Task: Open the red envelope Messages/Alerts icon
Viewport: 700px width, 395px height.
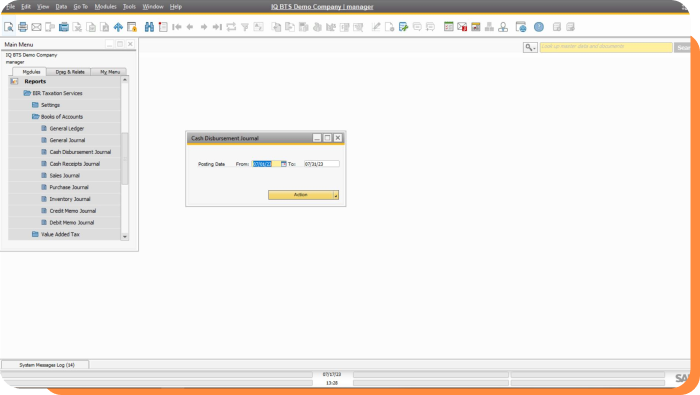Action: [x=462, y=27]
